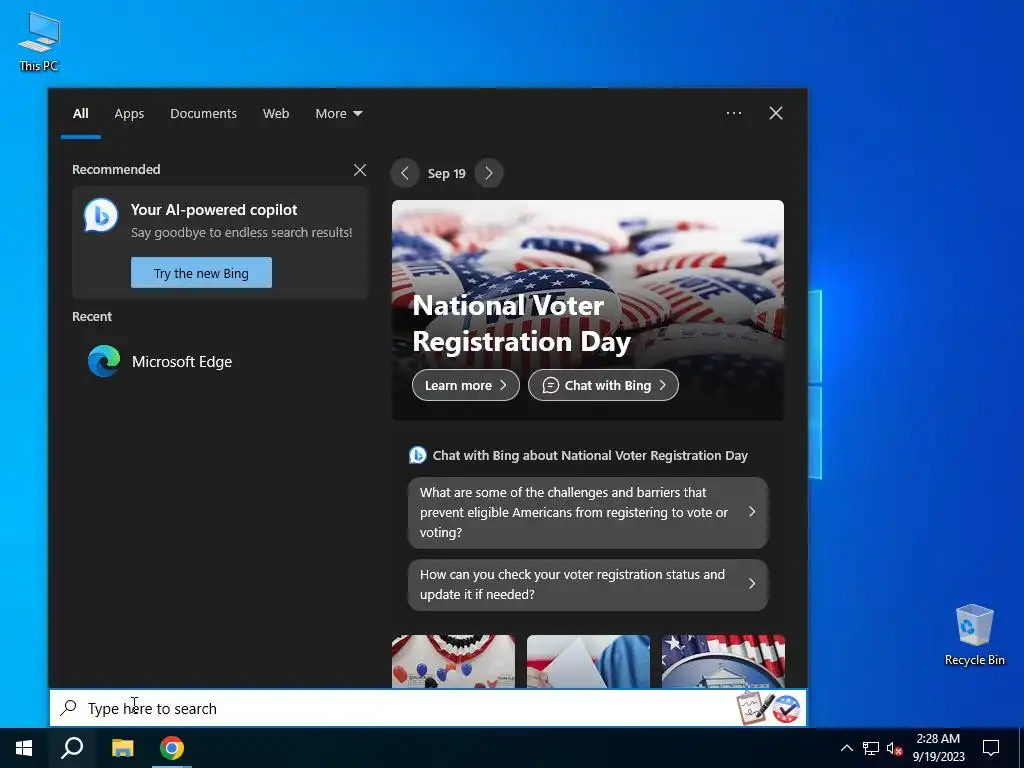This screenshot has width=1024, height=768.
Task: Open the notification center icon
Action: [991, 748]
